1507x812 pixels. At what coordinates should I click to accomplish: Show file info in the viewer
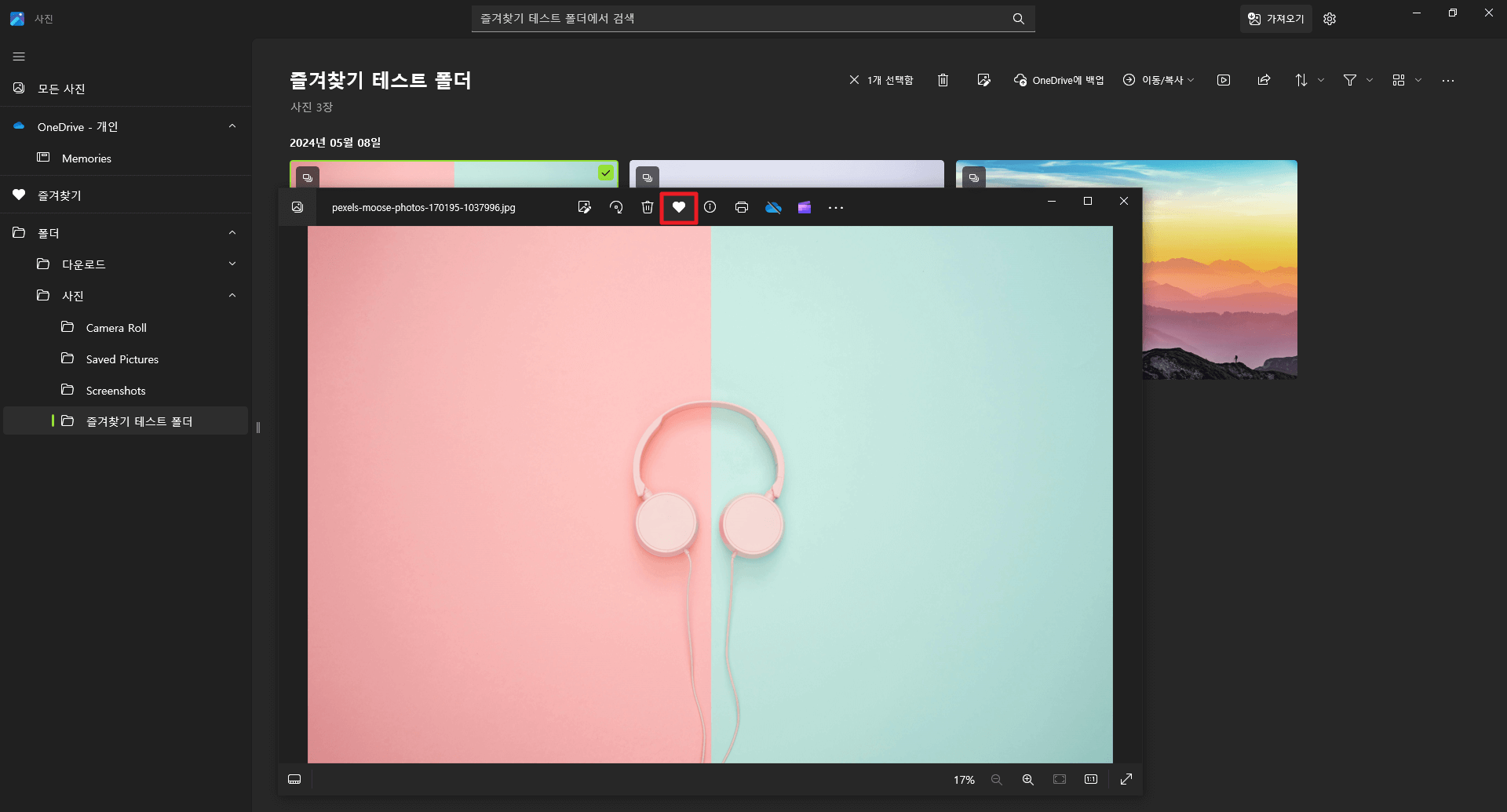(x=710, y=208)
